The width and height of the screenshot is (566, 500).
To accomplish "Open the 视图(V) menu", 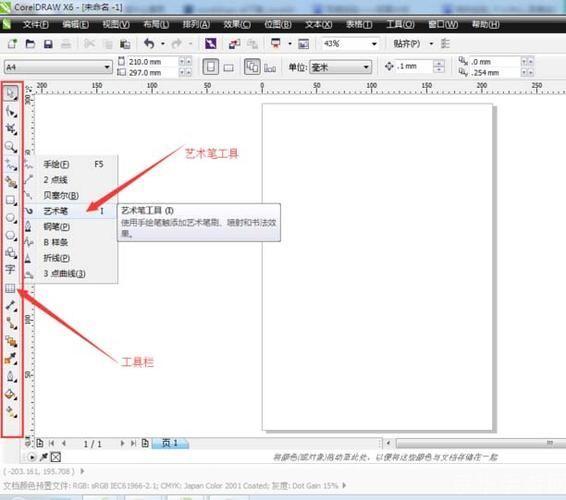I will (x=116, y=25).
